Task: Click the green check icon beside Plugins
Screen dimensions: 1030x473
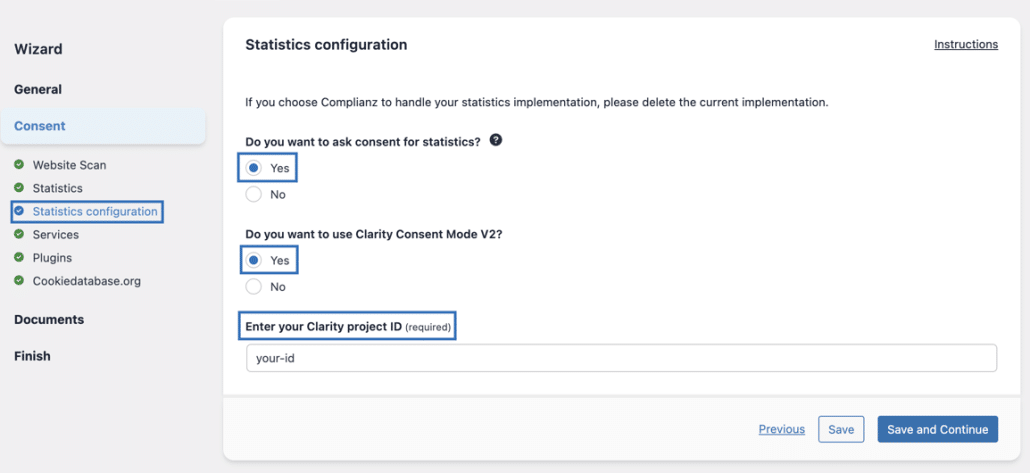Action: click(19, 257)
